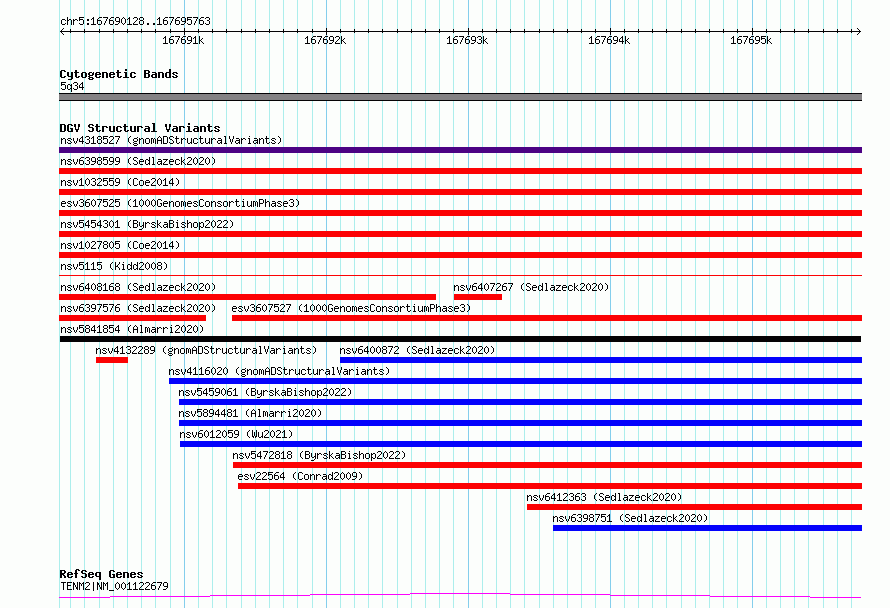Open nsv5841854 (Almarri2020) variant label

pos(132,329)
